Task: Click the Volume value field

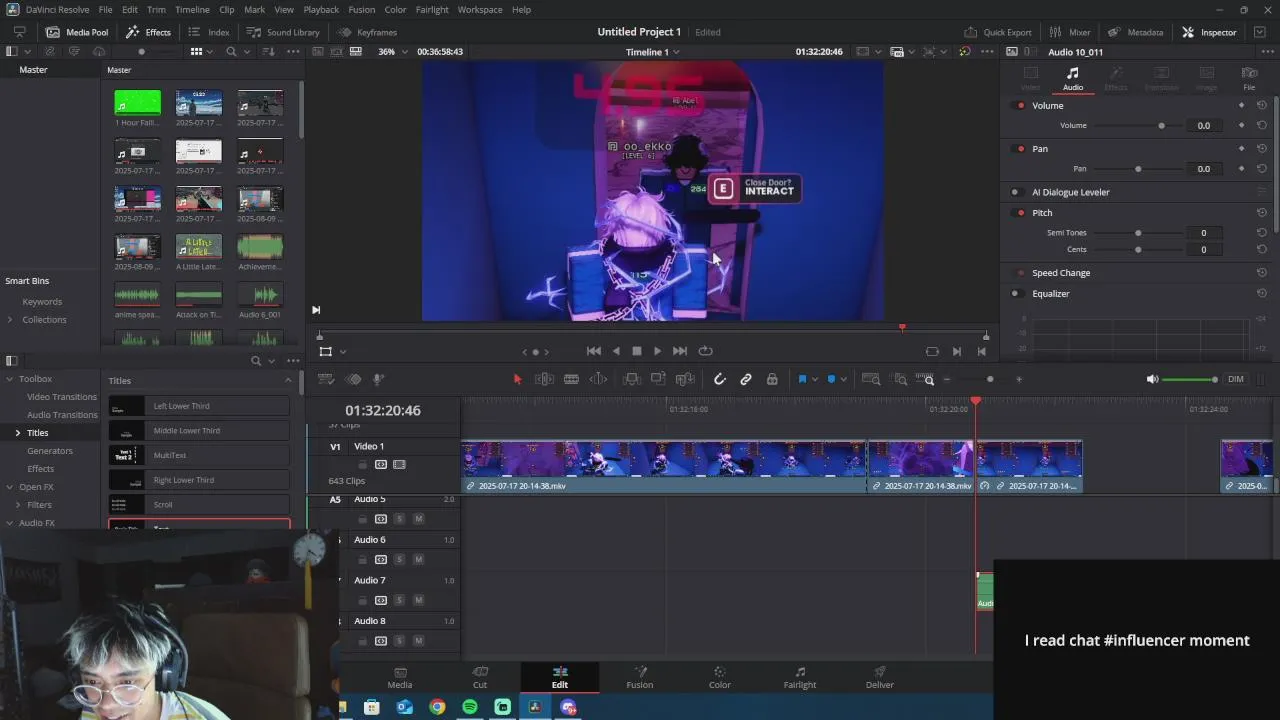Action: click(x=1204, y=125)
